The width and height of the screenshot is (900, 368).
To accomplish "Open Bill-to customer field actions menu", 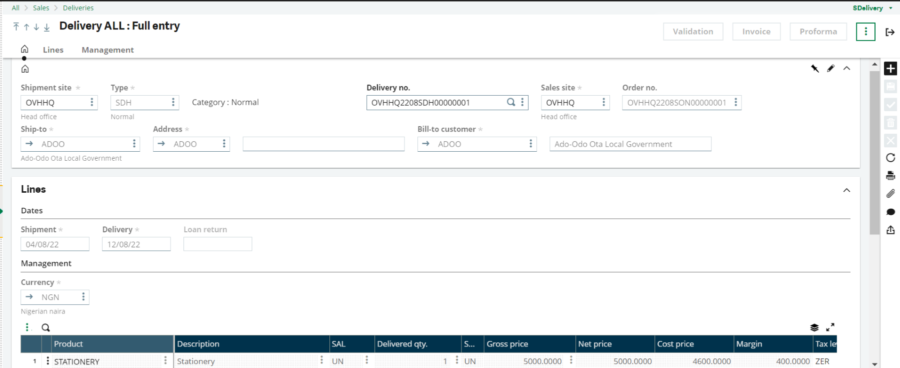I will pos(530,144).
